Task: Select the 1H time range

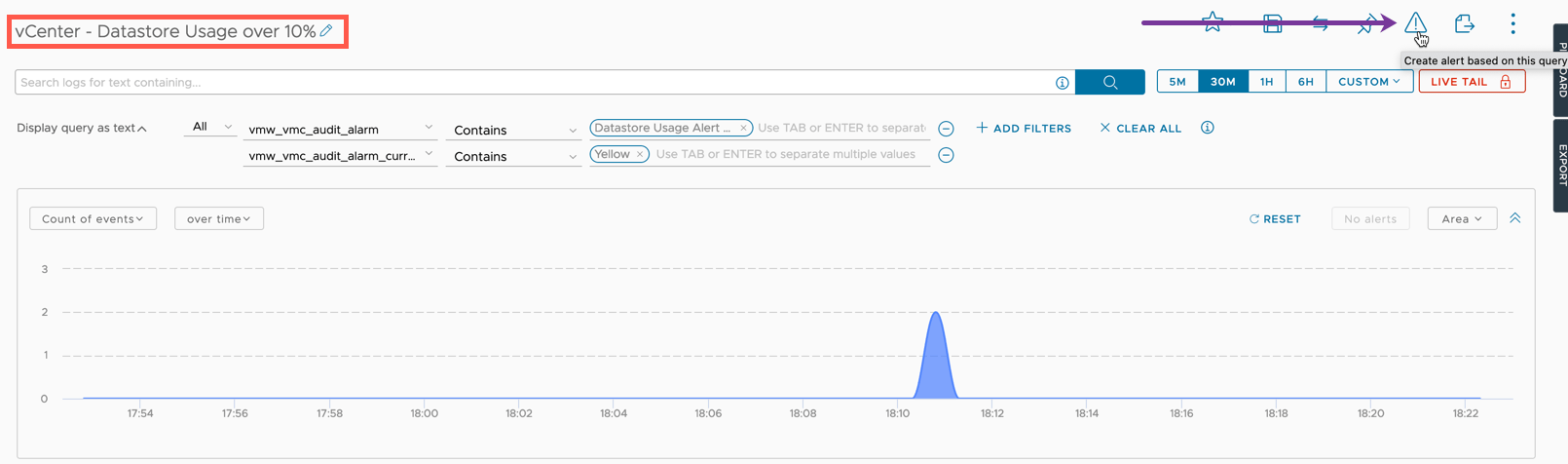Action: pyautogui.click(x=1266, y=82)
